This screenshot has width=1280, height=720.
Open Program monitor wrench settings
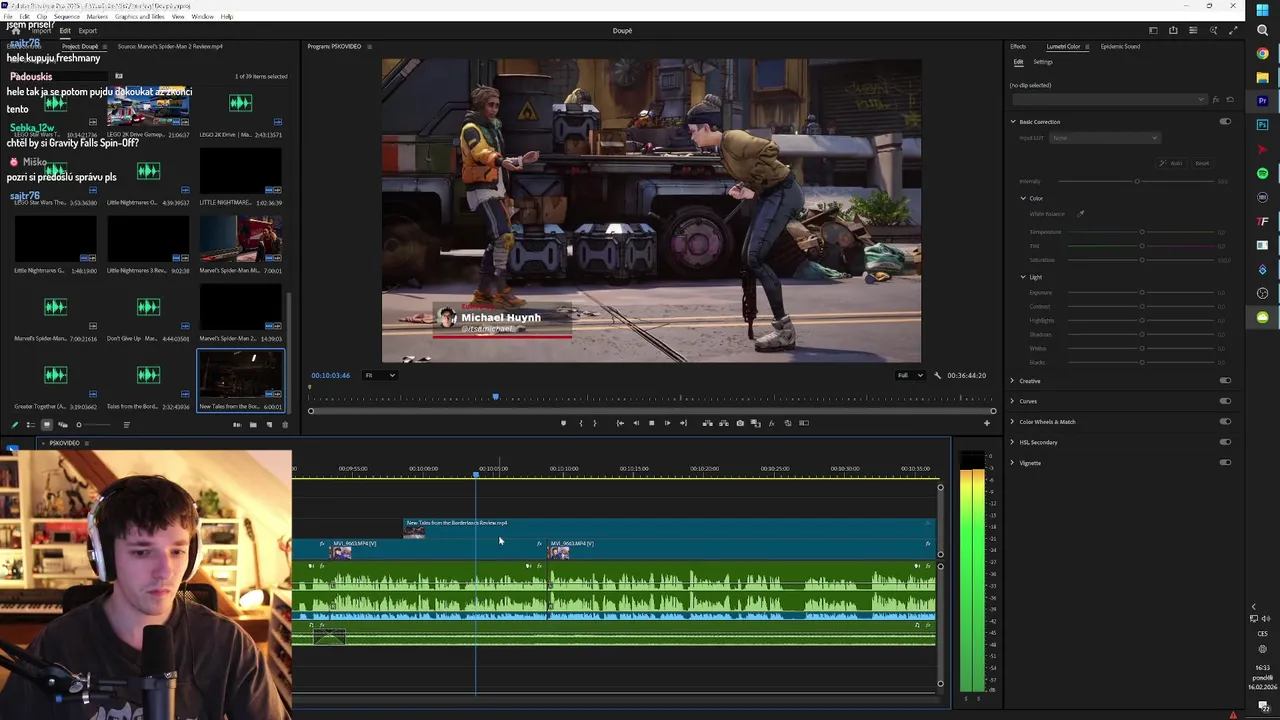pos(938,375)
